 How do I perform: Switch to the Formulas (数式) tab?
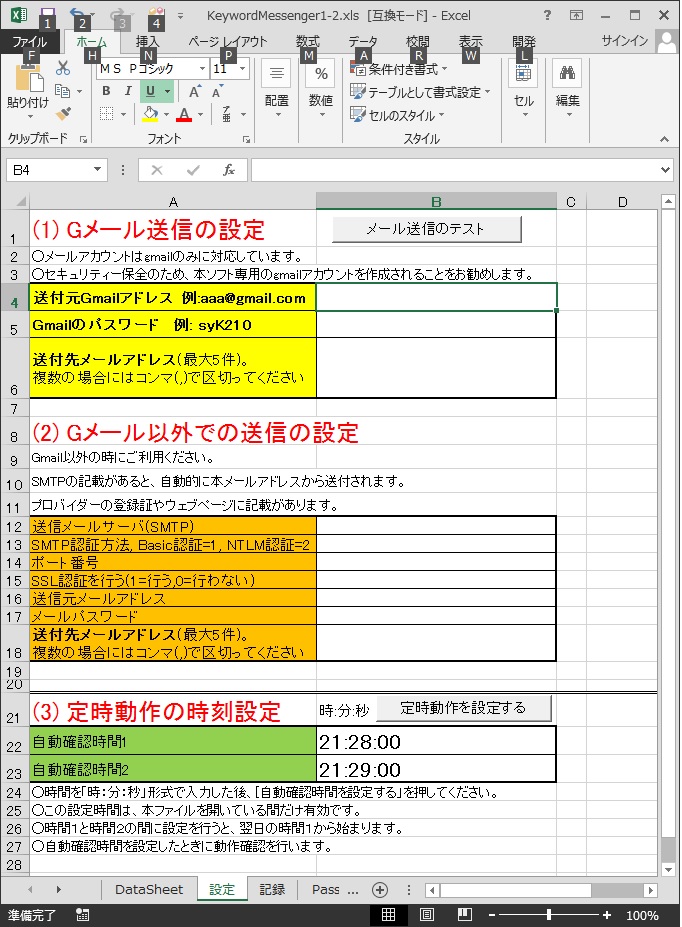[x=307, y=41]
